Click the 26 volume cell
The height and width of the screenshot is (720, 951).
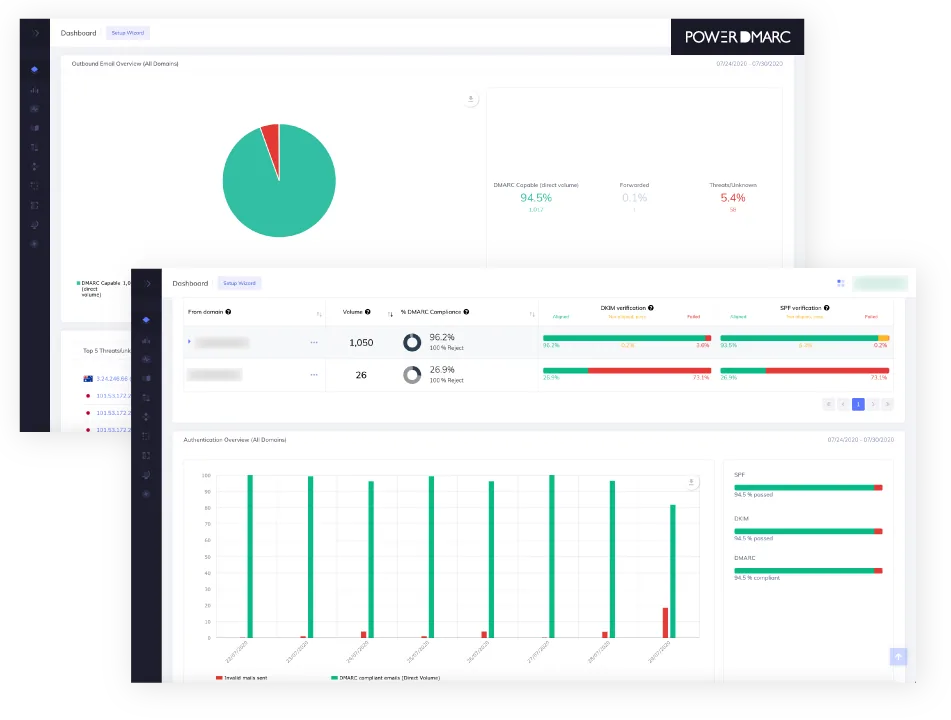(x=361, y=375)
